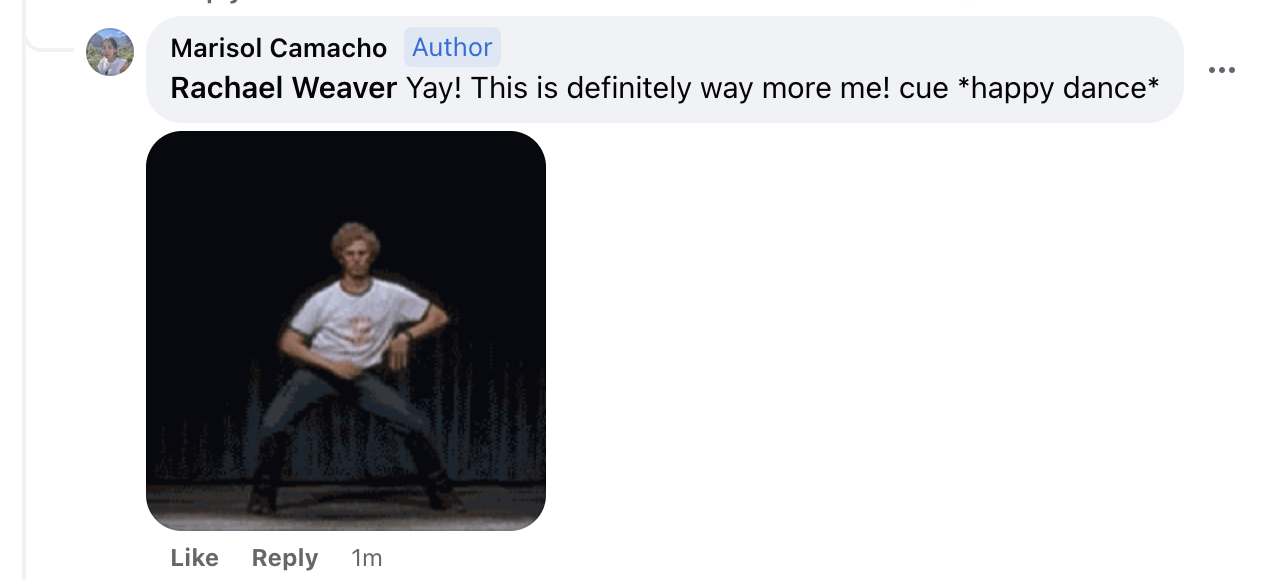Click the word 'Yay!' in the comment
This screenshot has width=1288, height=580.
[434, 88]
